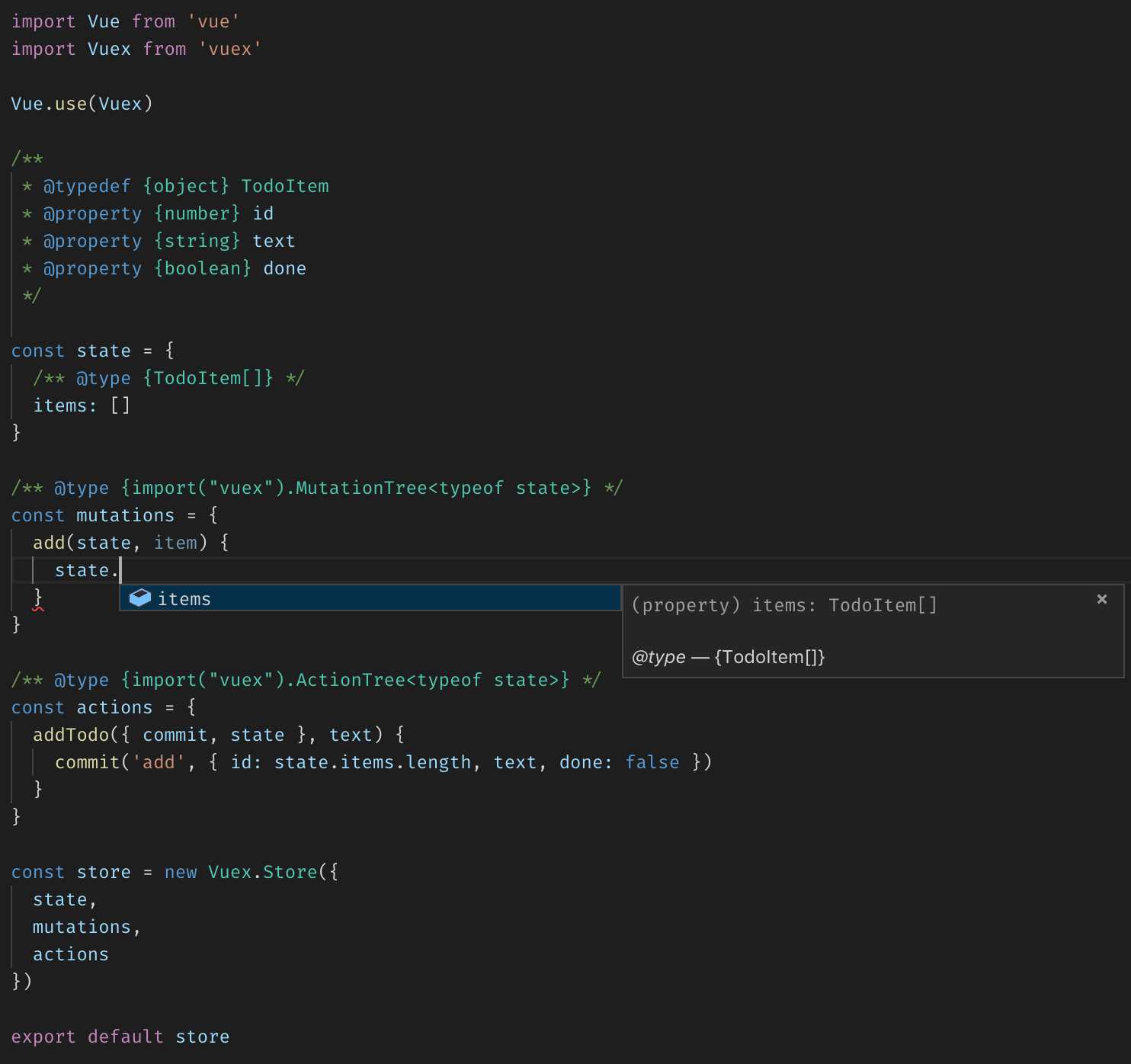Click the item parameter of the add mutation

pos(175,543)
